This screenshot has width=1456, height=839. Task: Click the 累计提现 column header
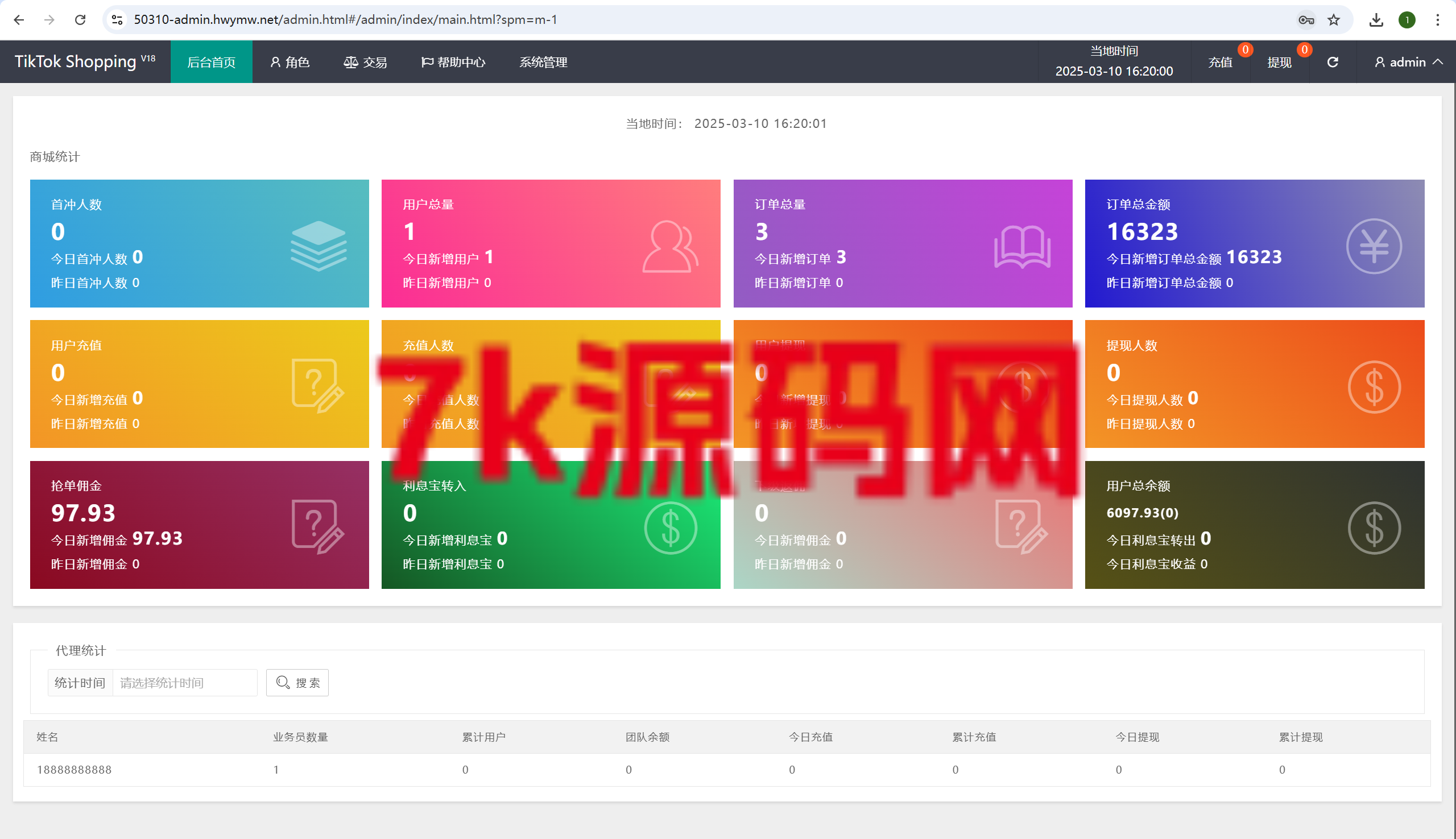pos(1301,737)
